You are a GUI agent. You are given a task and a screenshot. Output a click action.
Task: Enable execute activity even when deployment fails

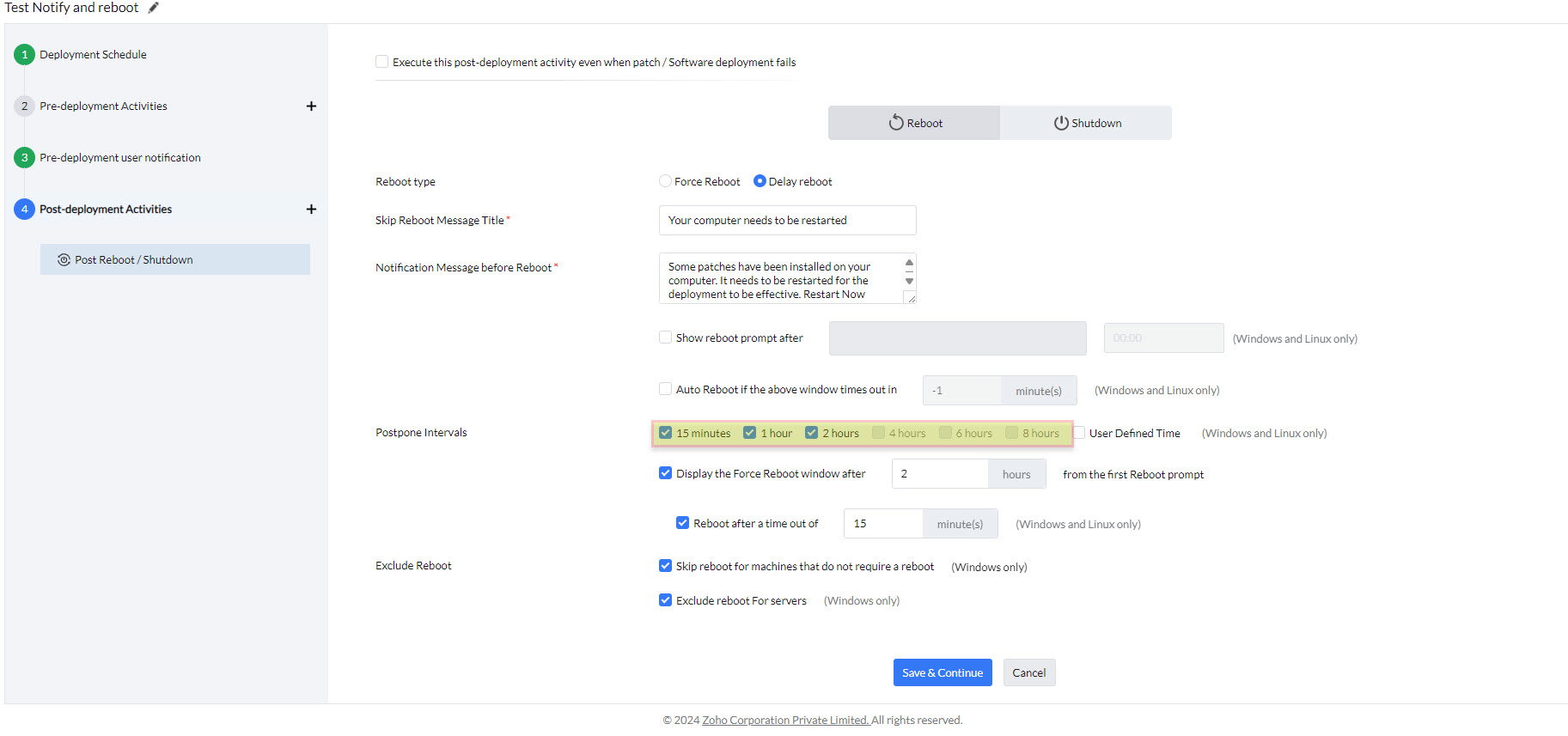click(381, 62)
